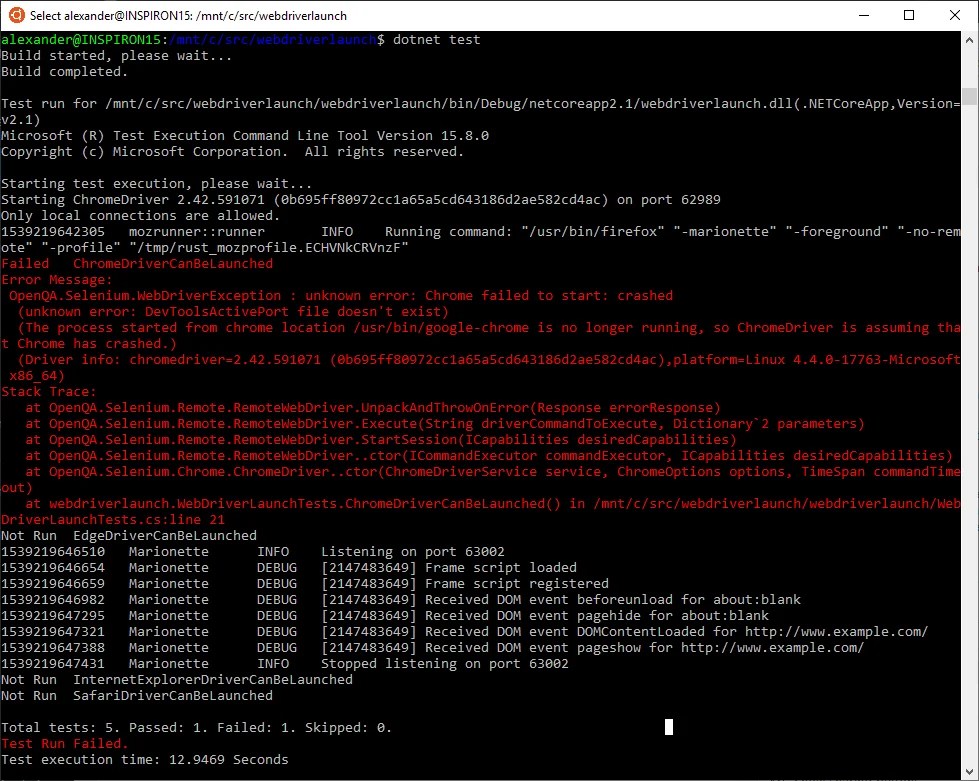
Task: Click 'Only local connections are allowed.' line
Action: pyautogui.click(x=140, y=215)
